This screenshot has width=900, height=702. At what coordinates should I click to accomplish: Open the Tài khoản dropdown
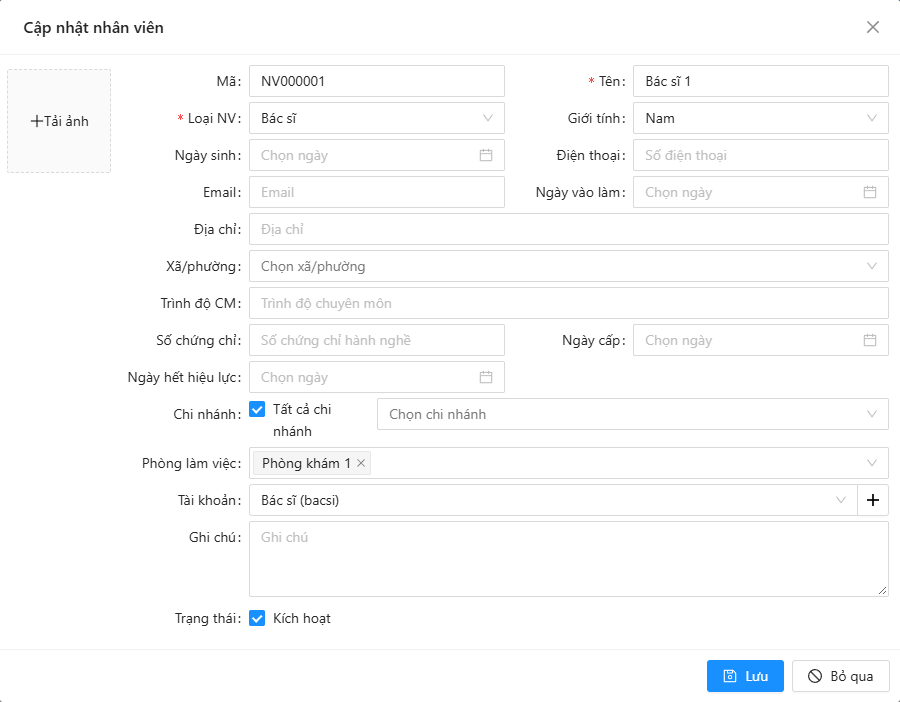pos(553,500)
